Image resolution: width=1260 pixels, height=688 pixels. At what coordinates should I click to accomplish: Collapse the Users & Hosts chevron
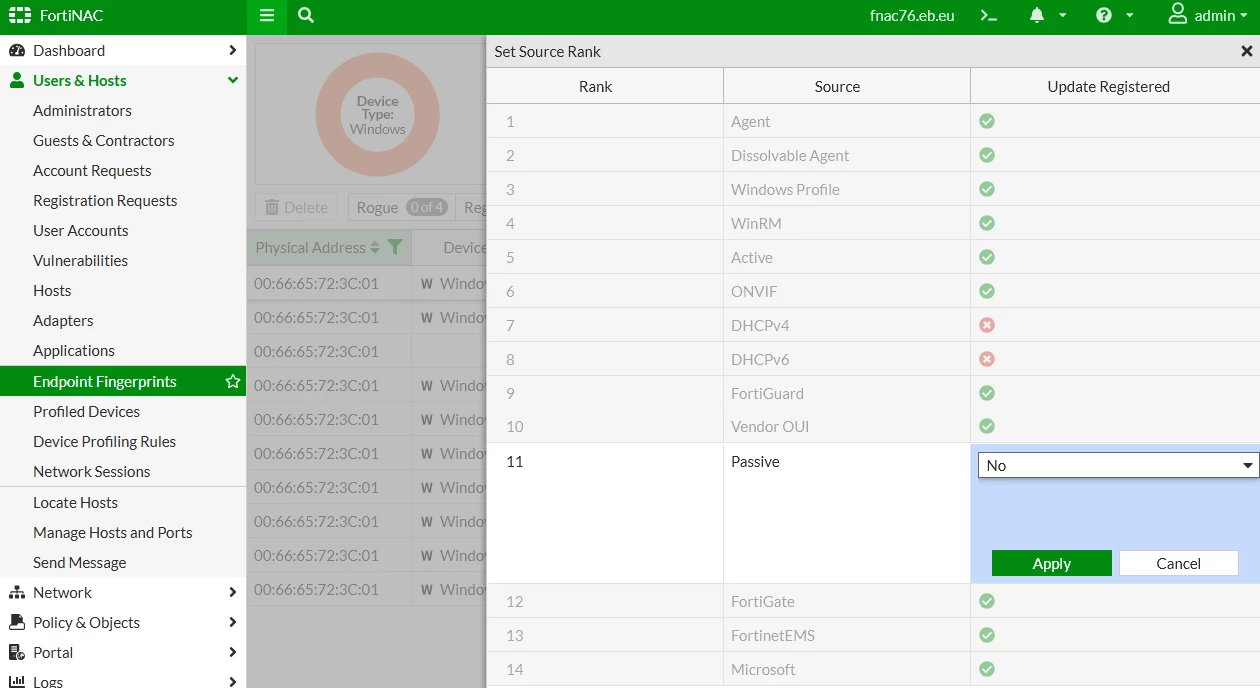(x=232, y=80)
